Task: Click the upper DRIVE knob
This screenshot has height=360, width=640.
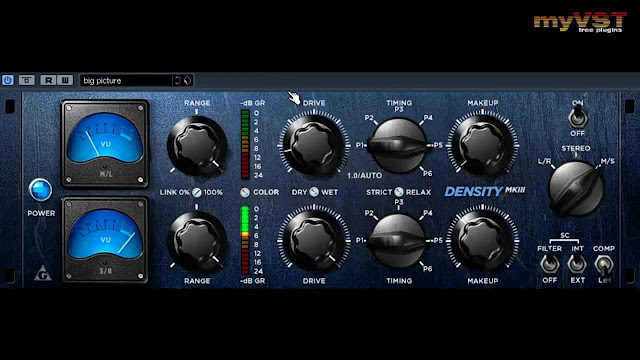Action: point(314,145)
